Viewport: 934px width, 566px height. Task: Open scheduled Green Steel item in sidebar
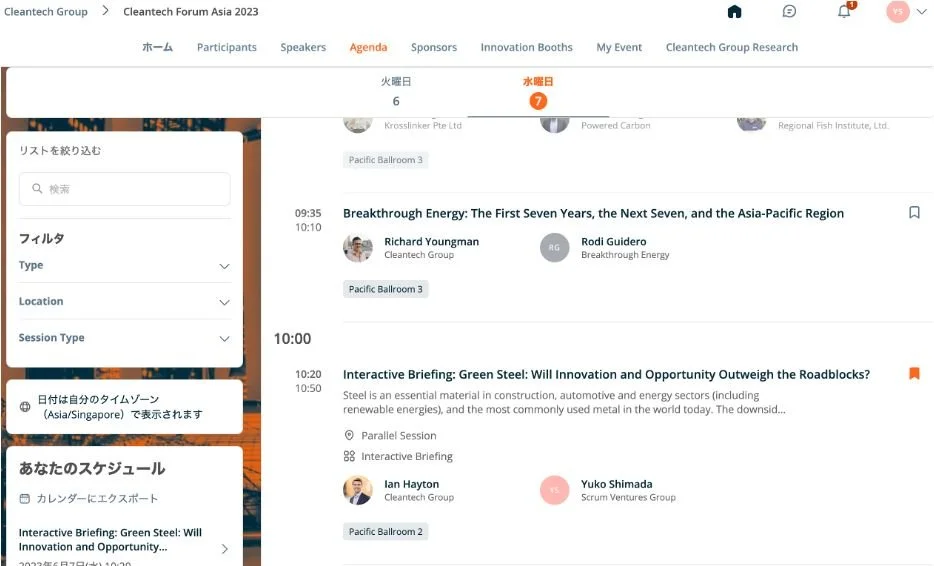coord(110,540)
